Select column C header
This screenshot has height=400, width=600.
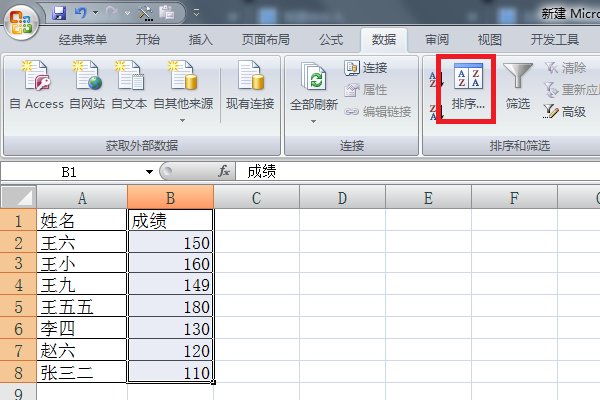click(256, 198)
